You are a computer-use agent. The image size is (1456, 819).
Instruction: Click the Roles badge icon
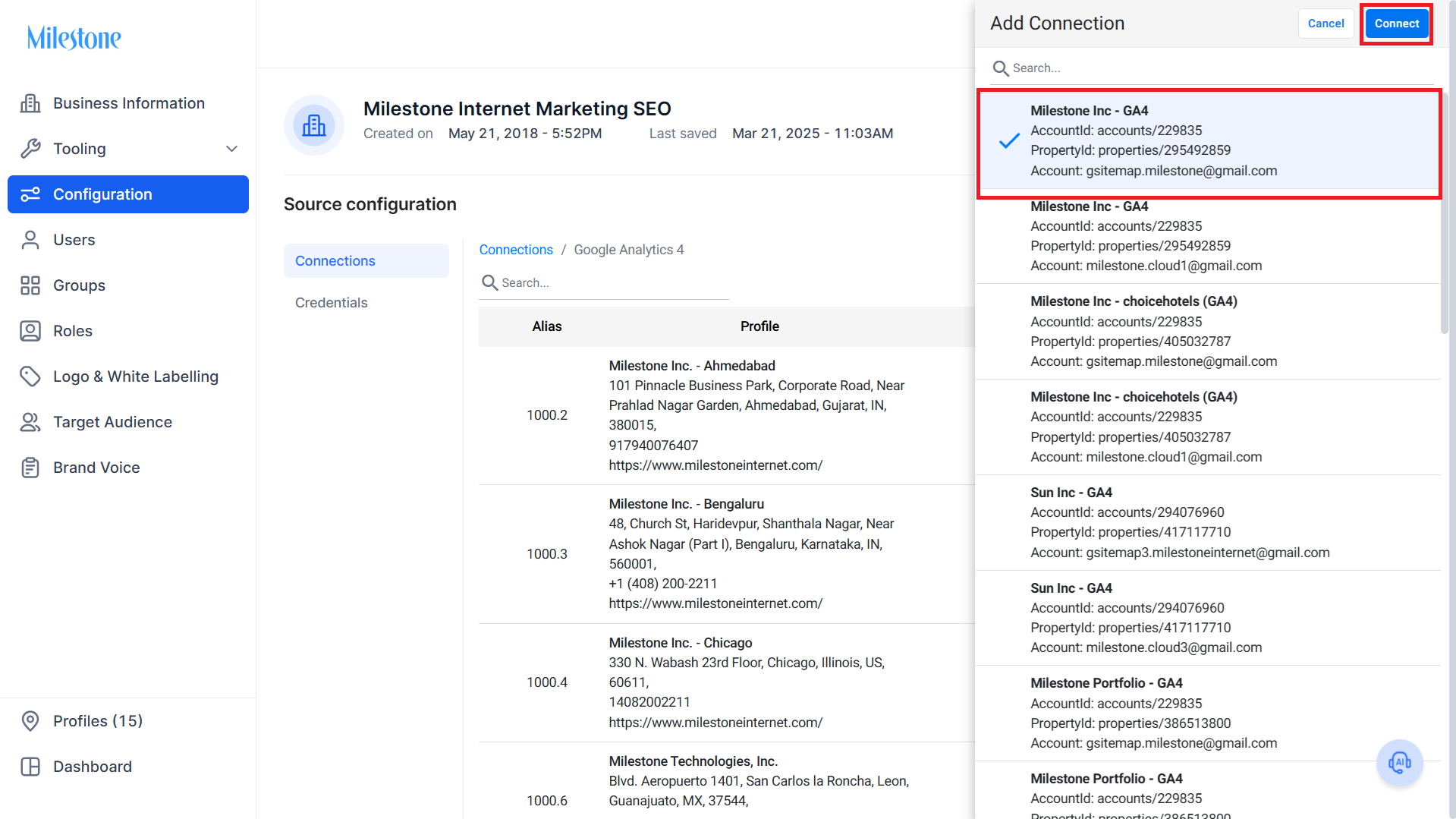(30, 331)
